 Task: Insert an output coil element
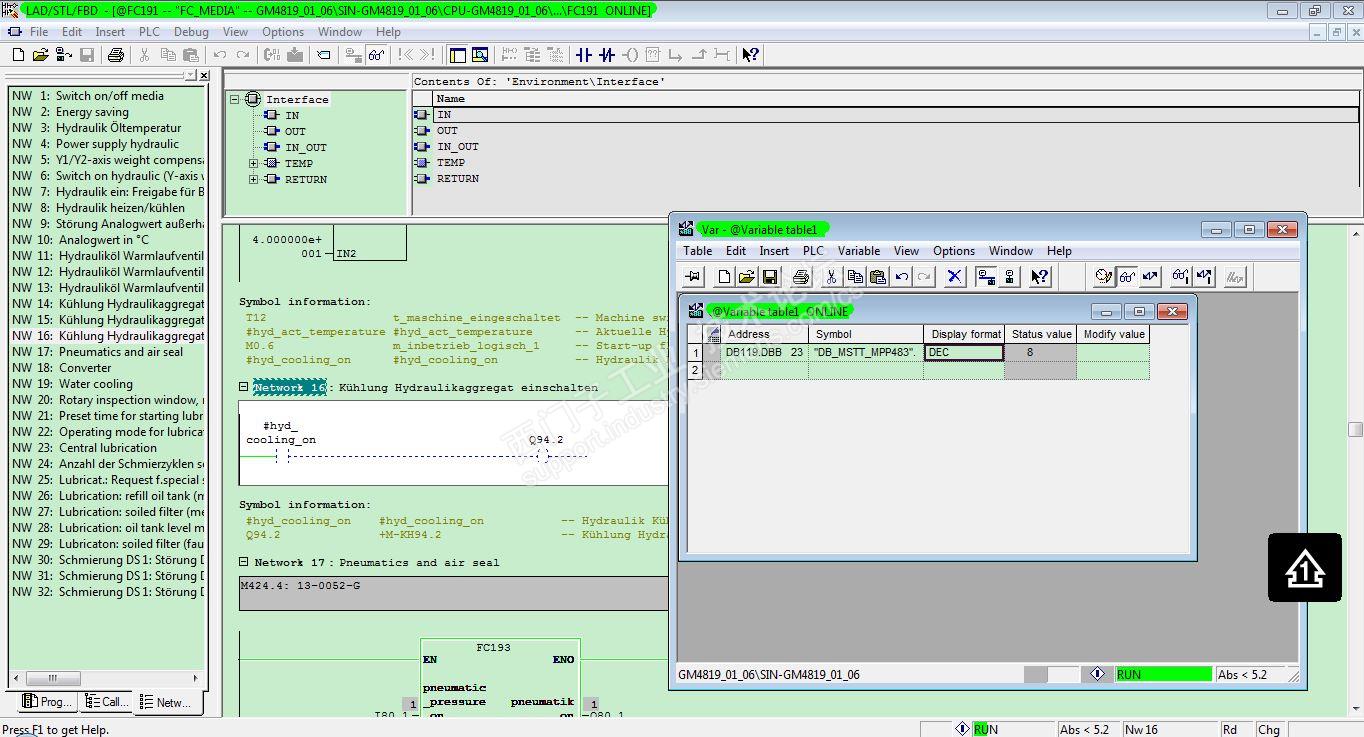coord(630,55)
